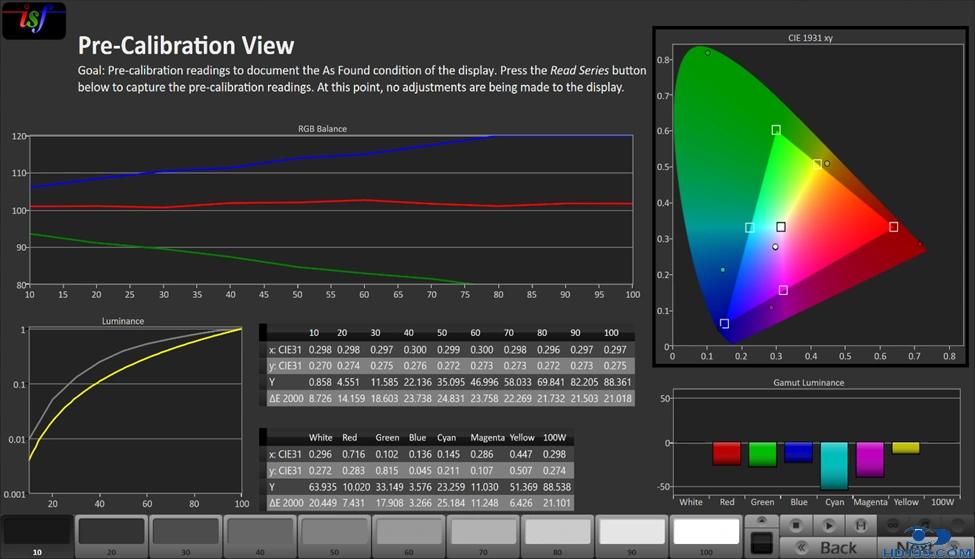
Task: Click the red target square in CIE chart
Action: [x=893, y=227]
